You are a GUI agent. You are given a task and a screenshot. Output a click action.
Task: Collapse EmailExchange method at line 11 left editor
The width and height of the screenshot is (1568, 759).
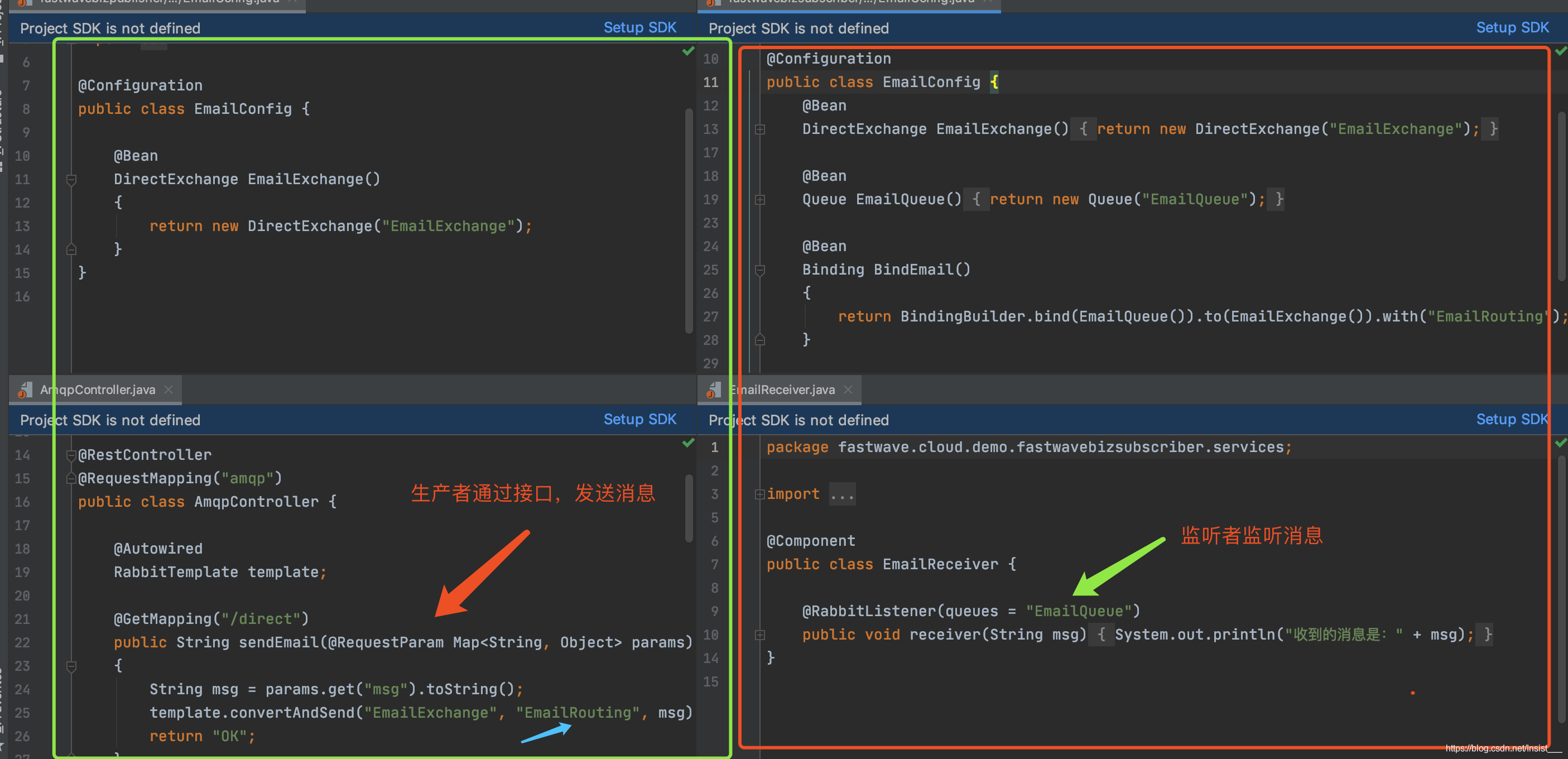71,180
